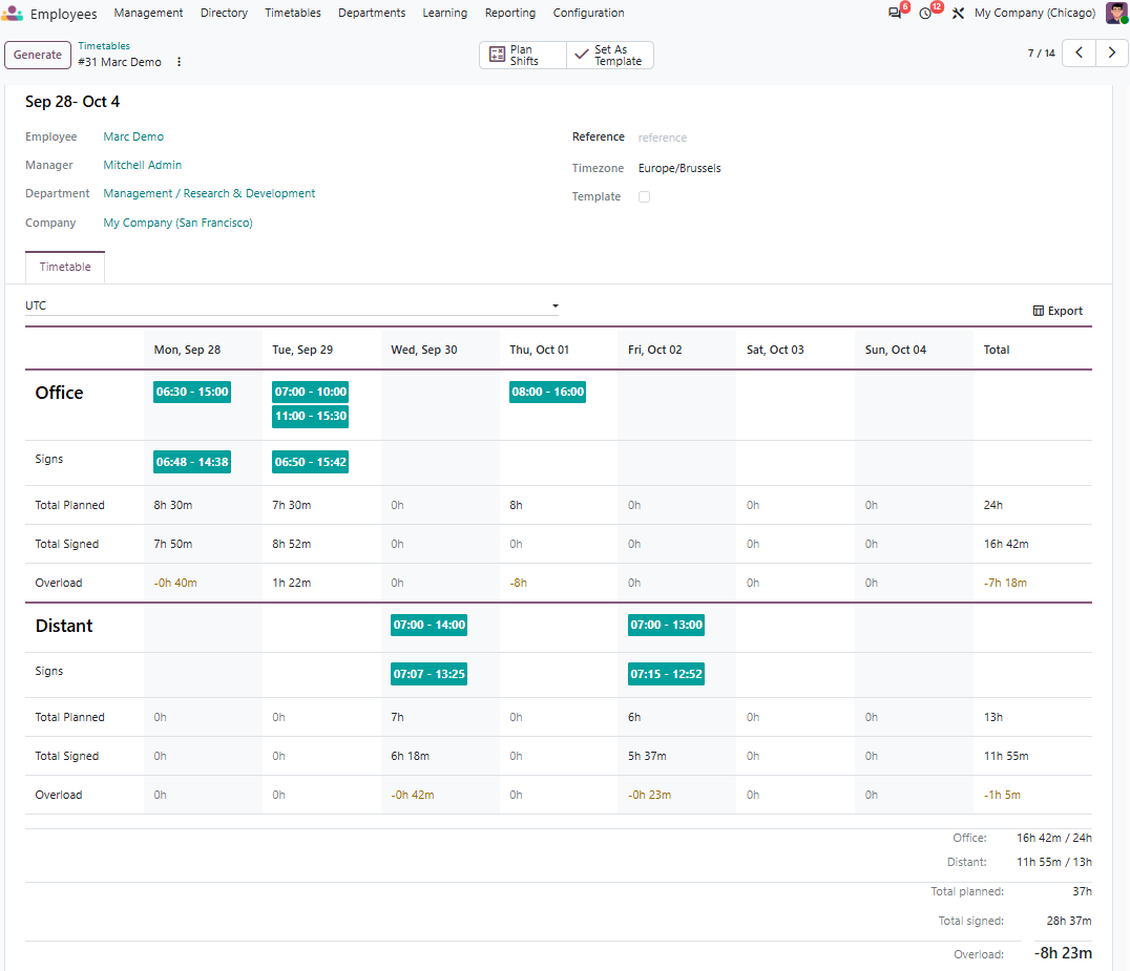The height and width of the screenshot is (971, 1130).
Task: Click the Sep 28- Oct 4 title
Action: (x=72, y=102)
